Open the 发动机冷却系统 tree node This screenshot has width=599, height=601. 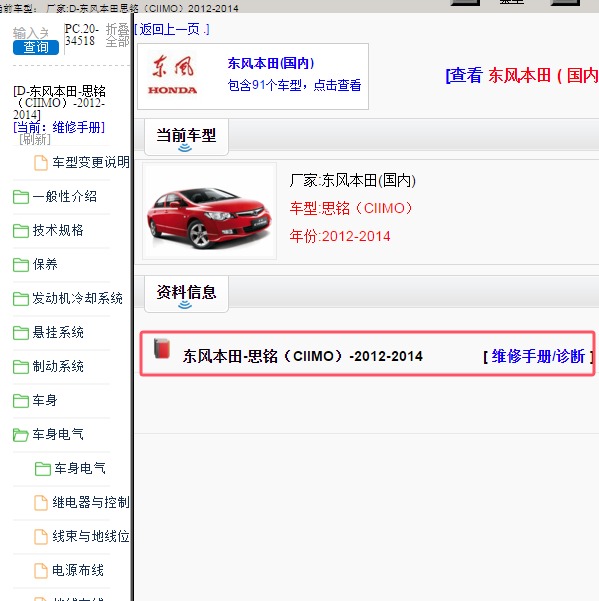[x=77, y=298]
